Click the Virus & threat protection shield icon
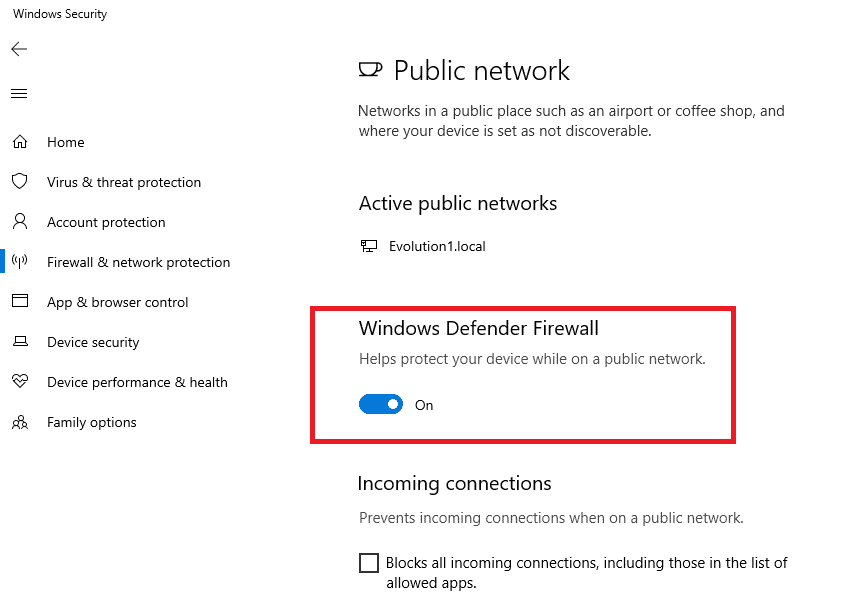 (x=20, y=181)
